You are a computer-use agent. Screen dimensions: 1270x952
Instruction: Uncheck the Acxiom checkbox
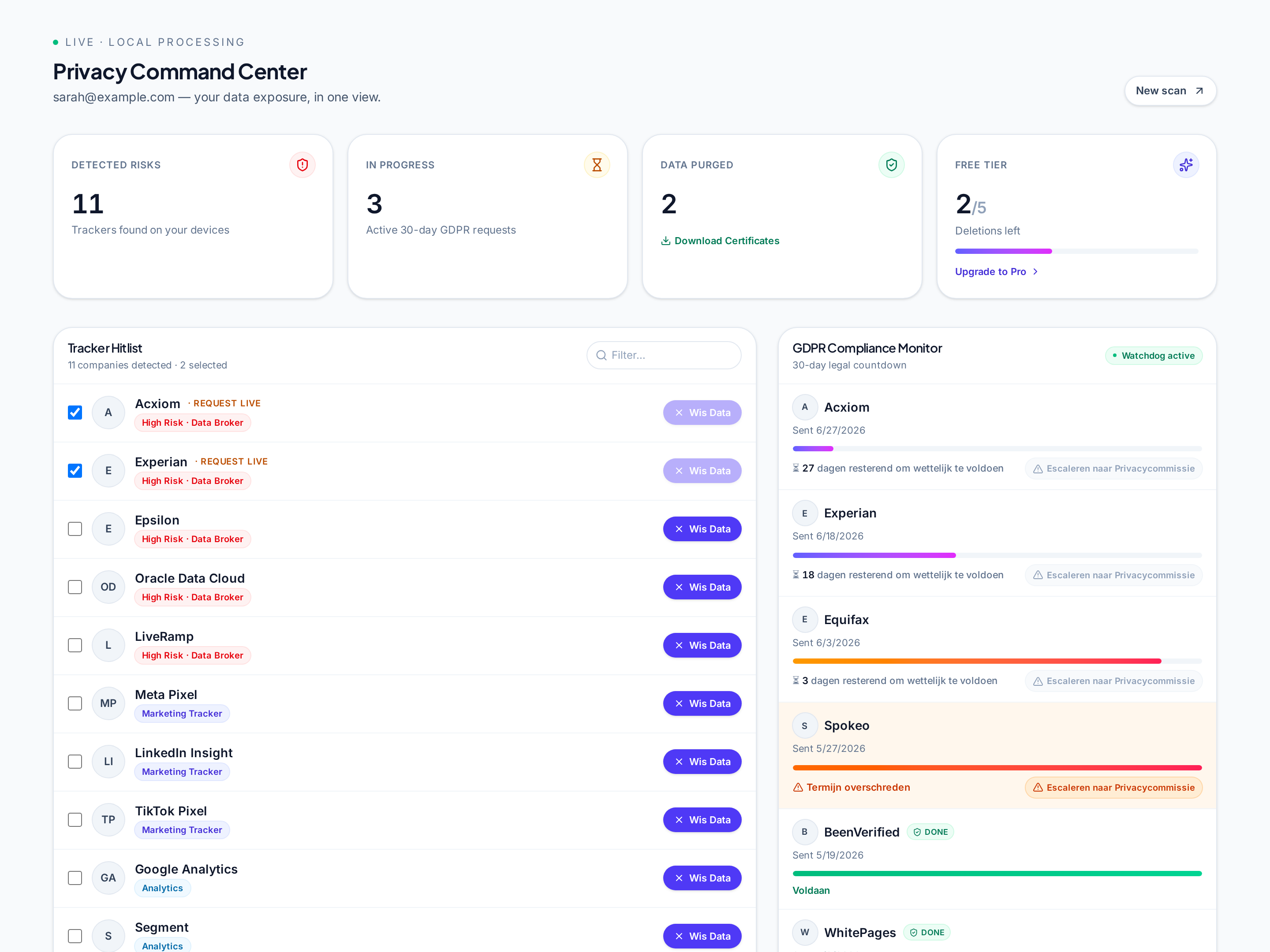(75, 413)
